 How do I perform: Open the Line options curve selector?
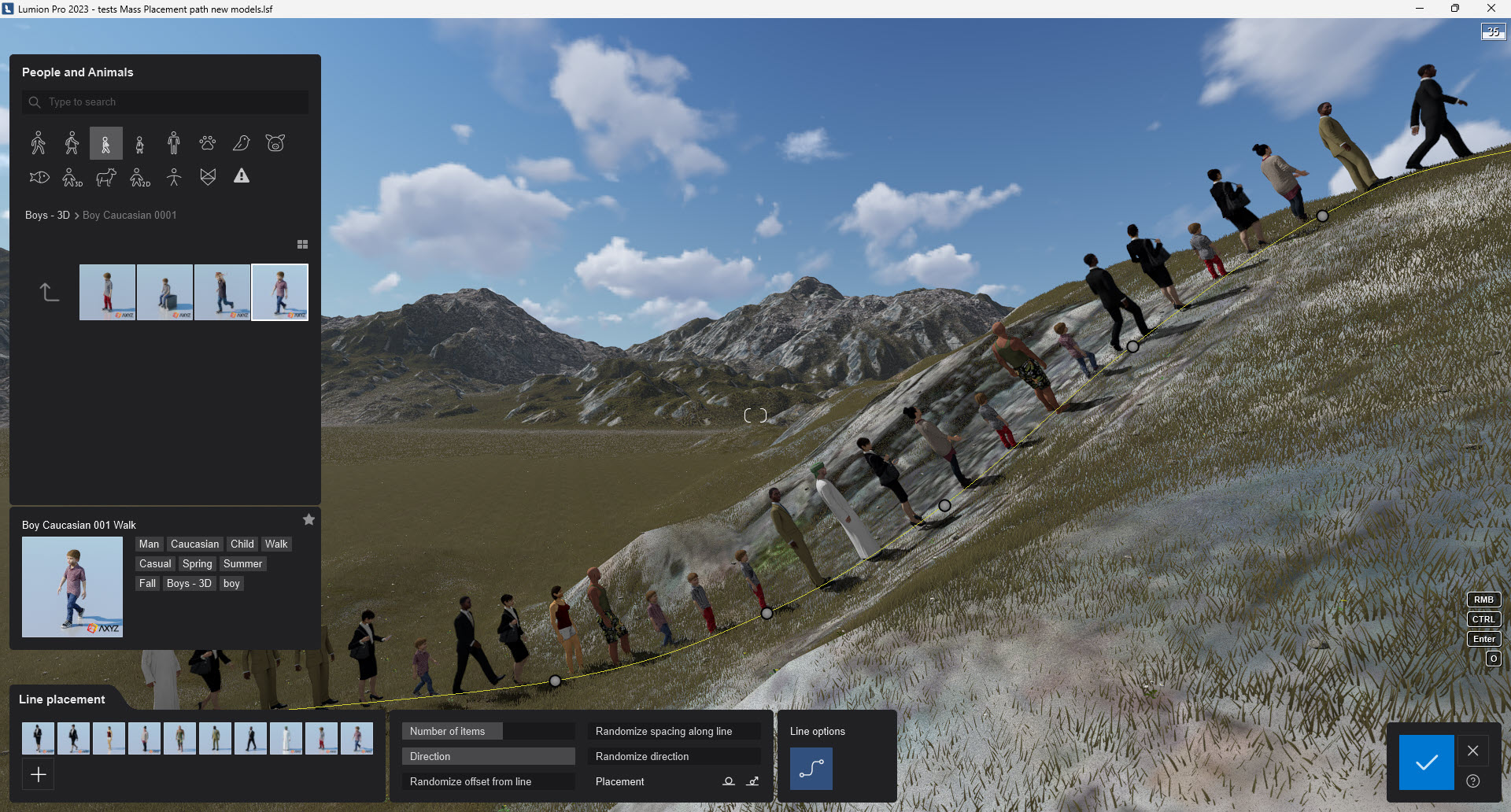(811, 769)
